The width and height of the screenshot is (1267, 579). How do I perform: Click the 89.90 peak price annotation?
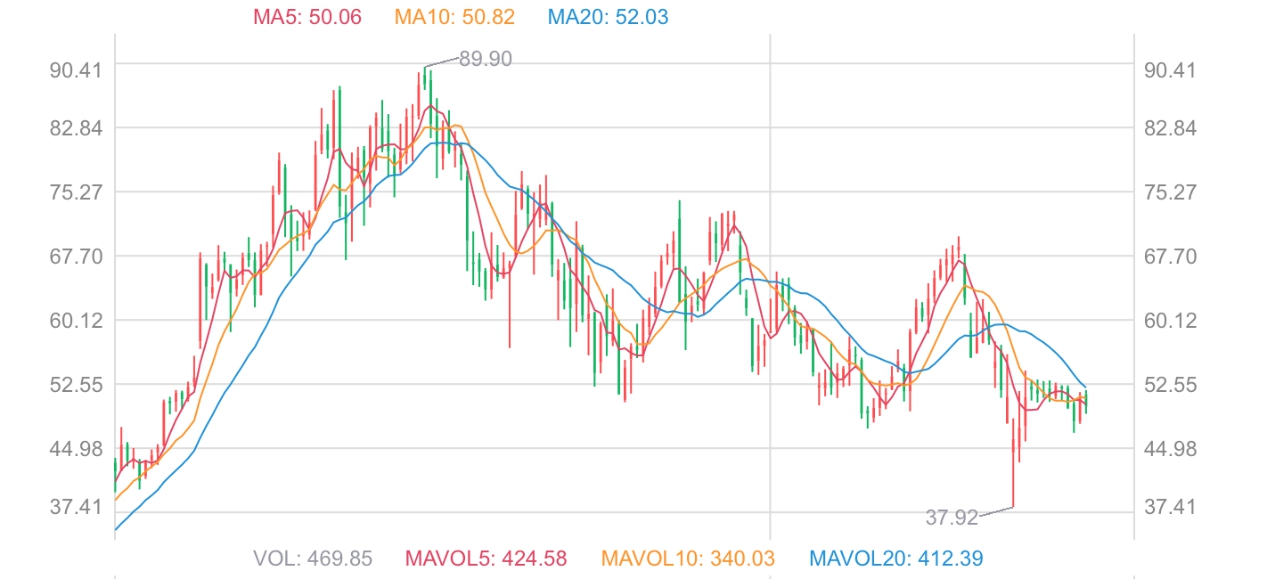click(x=485, y=59)
